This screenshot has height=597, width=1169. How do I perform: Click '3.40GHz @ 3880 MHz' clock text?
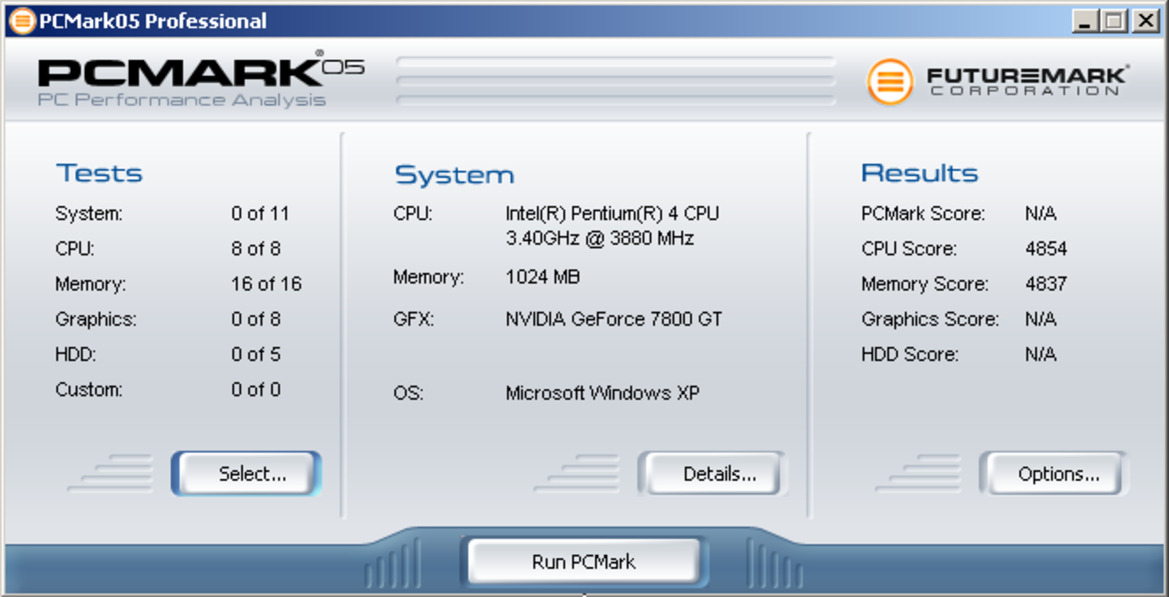click(600, 239)
